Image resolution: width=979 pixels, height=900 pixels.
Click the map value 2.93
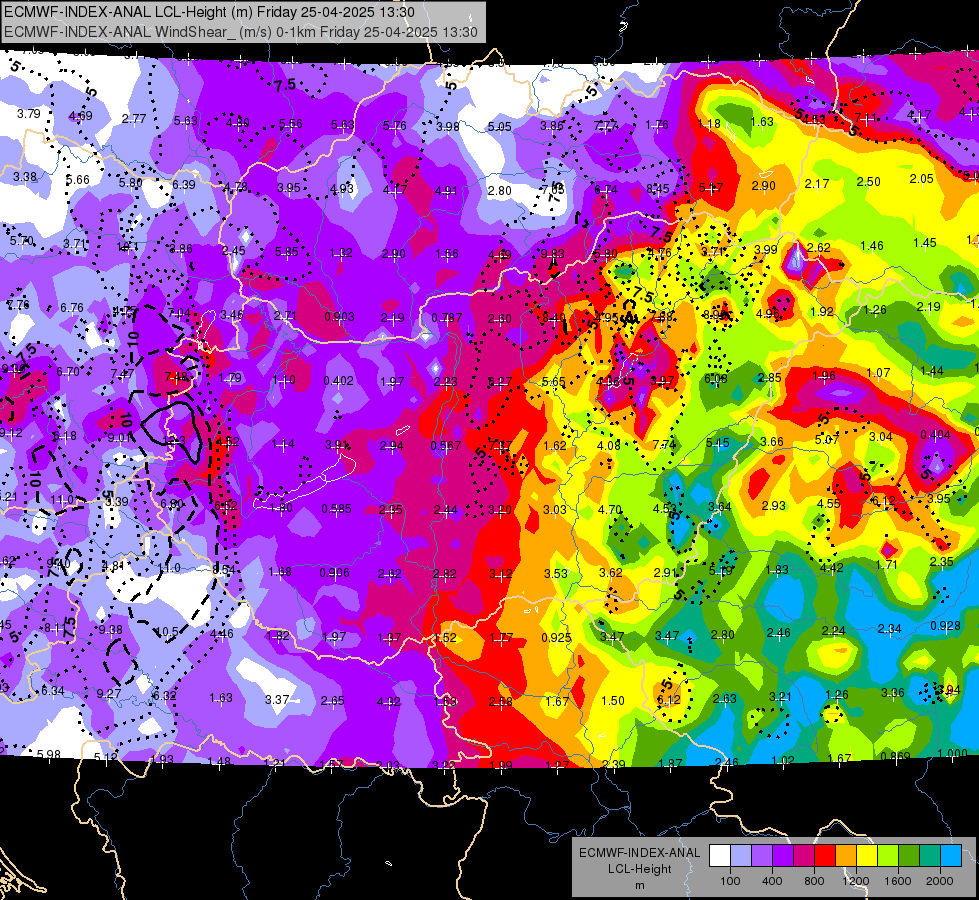click(x=774, y=505)
